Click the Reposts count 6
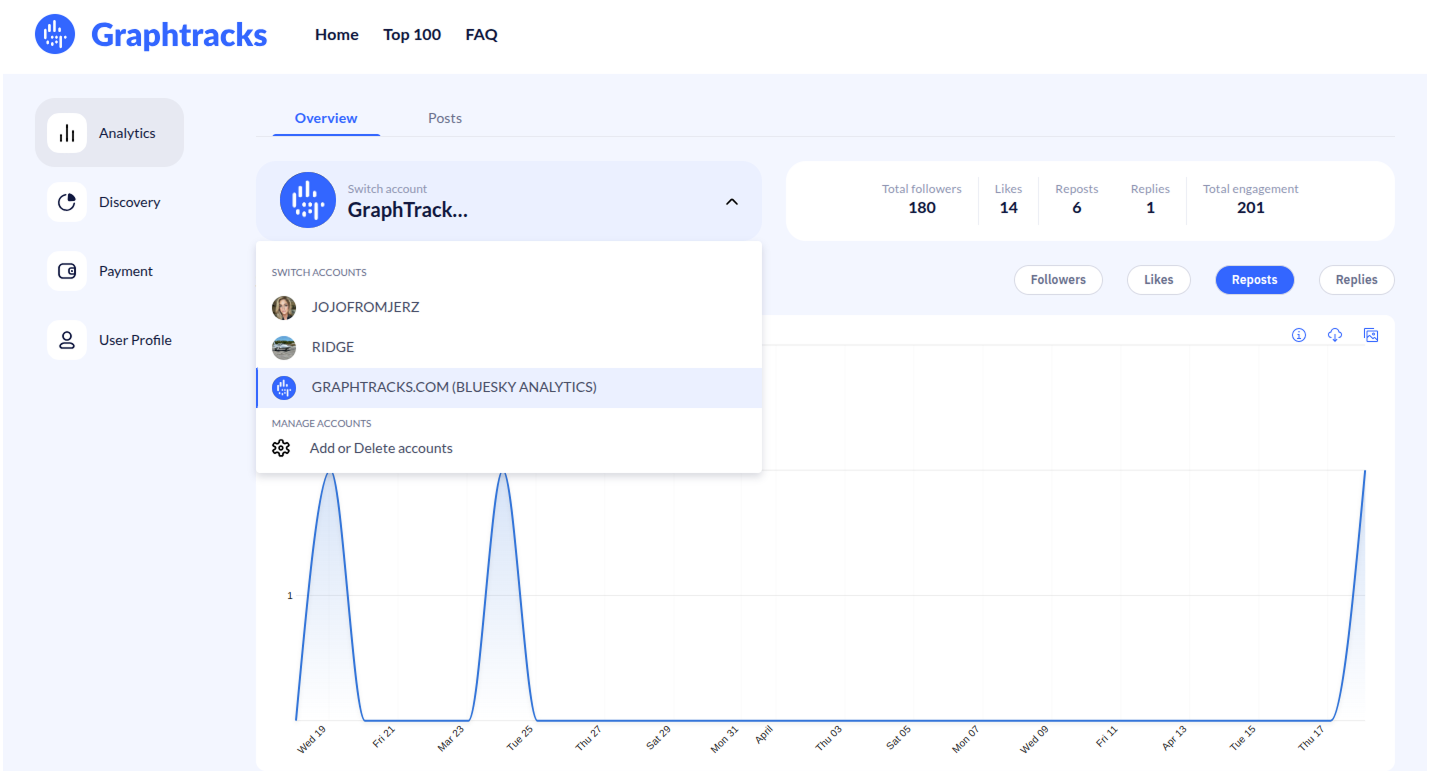The width and height of the screenshot is (1430, 774). pyautogui.click(x=1077, y=208)
